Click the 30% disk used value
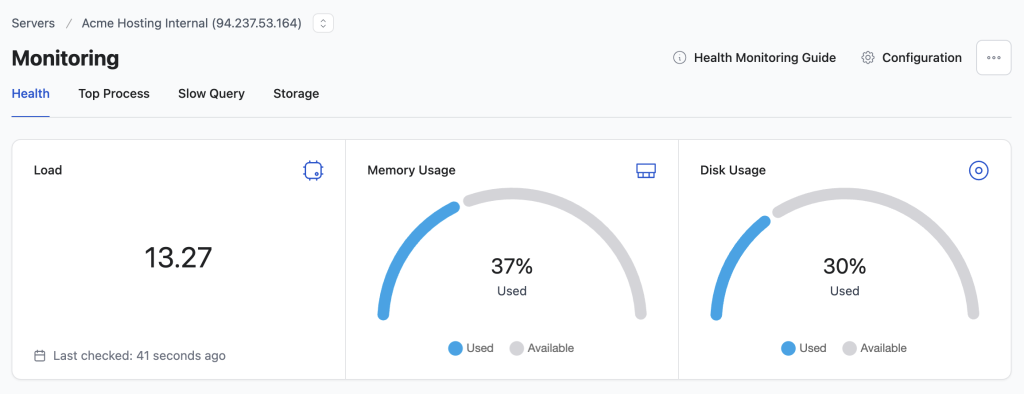 844,266
